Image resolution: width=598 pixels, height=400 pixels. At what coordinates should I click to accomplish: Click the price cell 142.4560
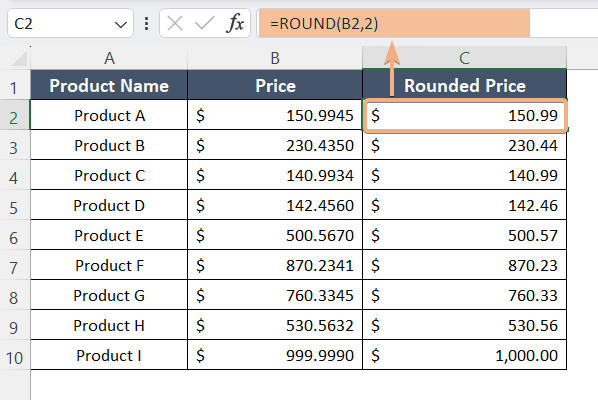(x=275, y=205)
